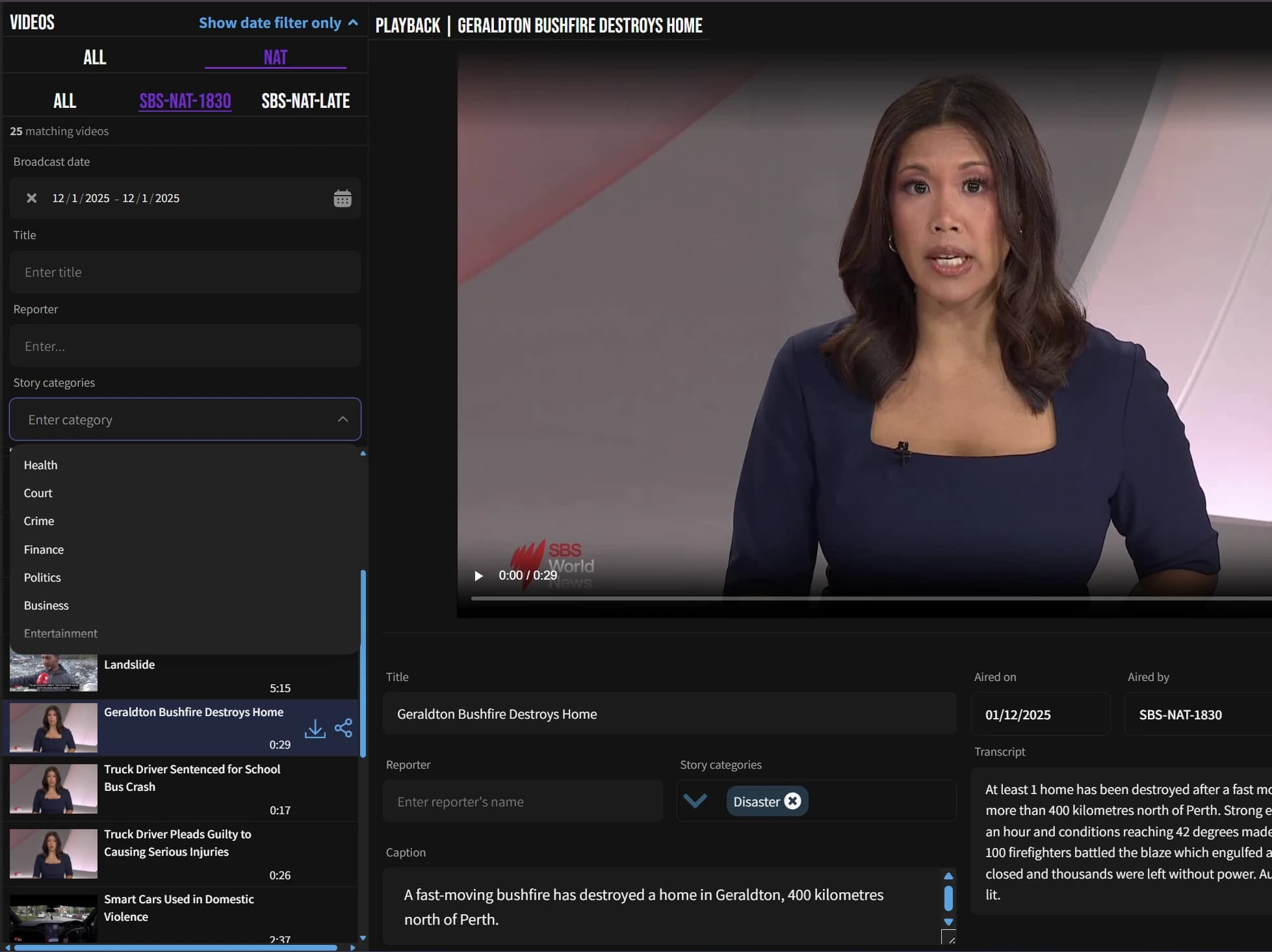Pick the Crime category option
1272x952 pixels.
(39, 521)
